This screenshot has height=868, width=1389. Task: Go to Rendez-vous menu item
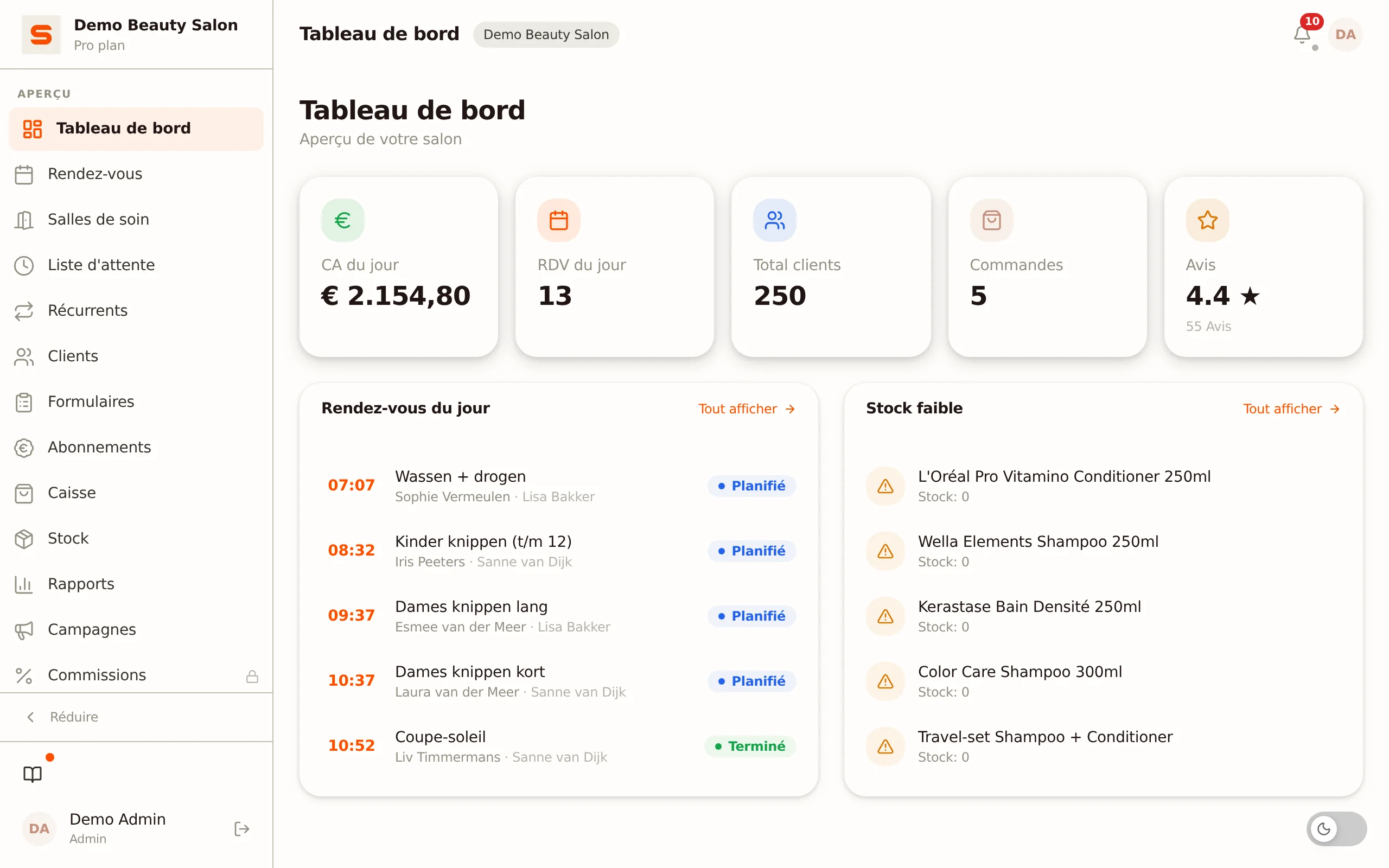click(x=136, y=174)
